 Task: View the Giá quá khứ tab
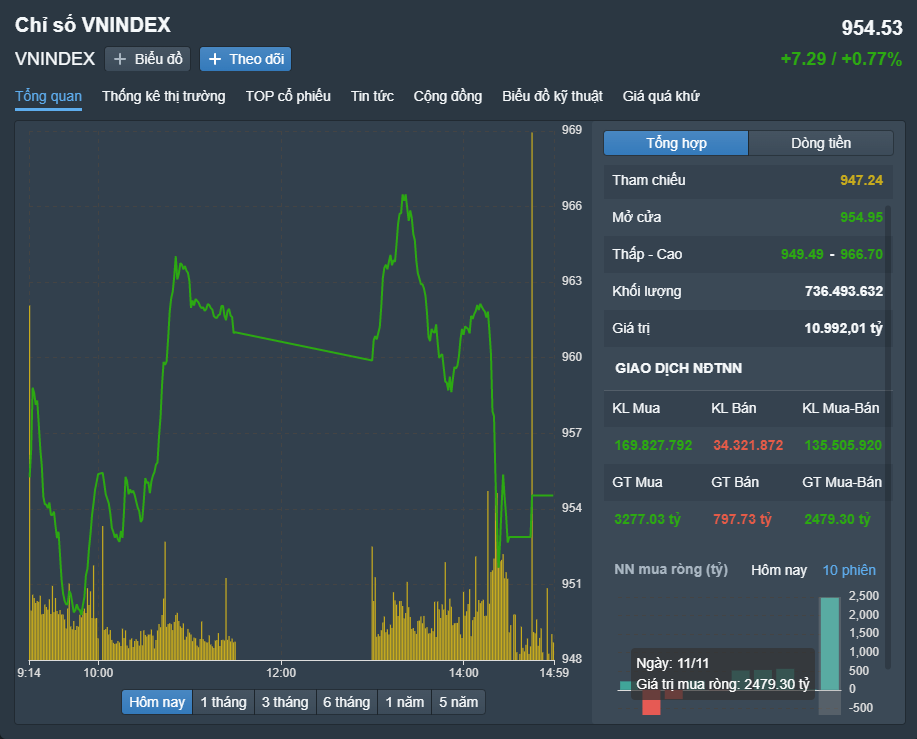click(661, 96)
